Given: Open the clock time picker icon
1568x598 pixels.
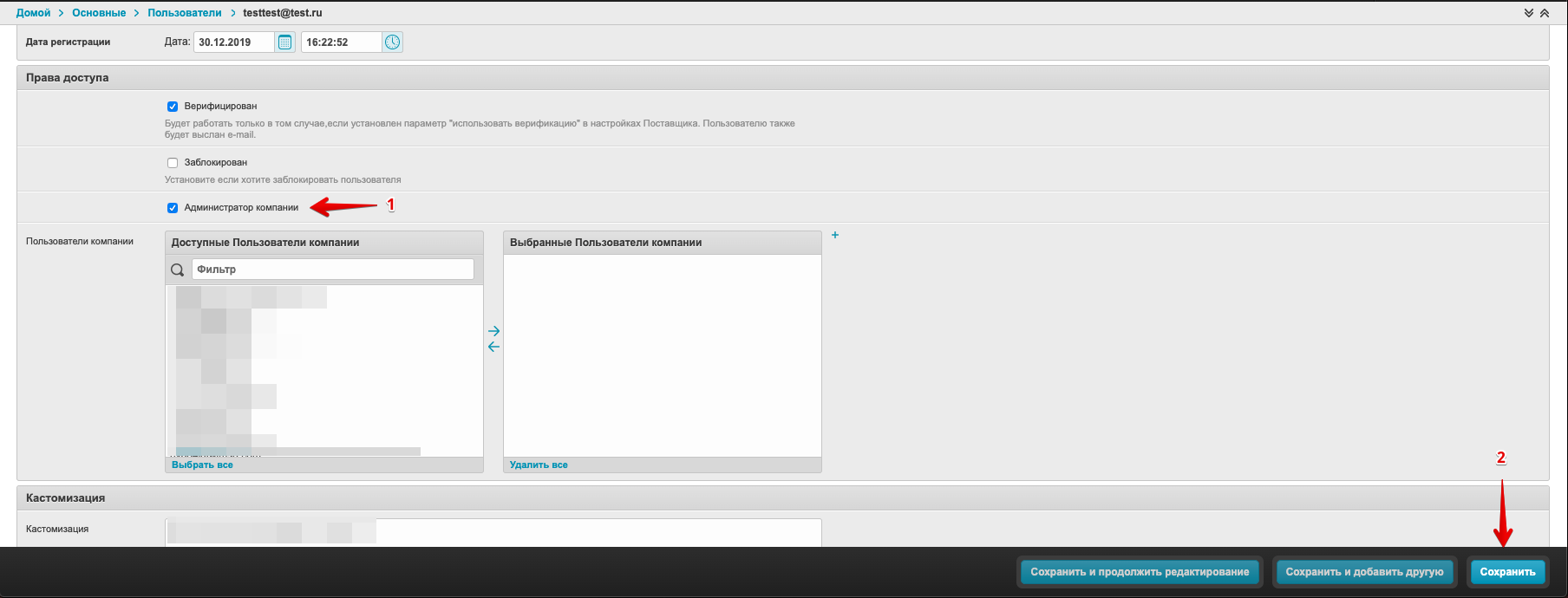Looking at the screenshot, I should 393,42.
